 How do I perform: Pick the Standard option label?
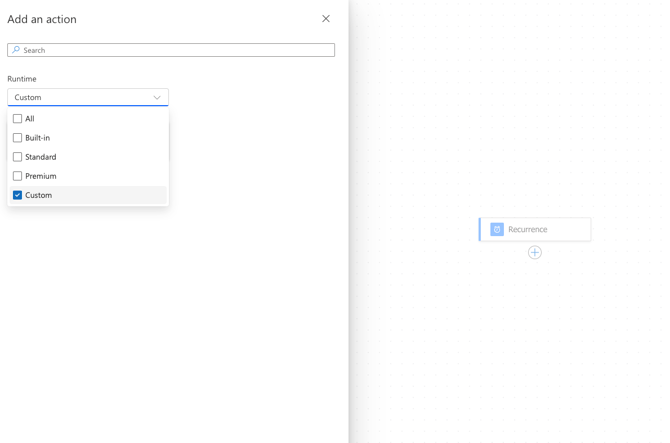pos(41,157)
